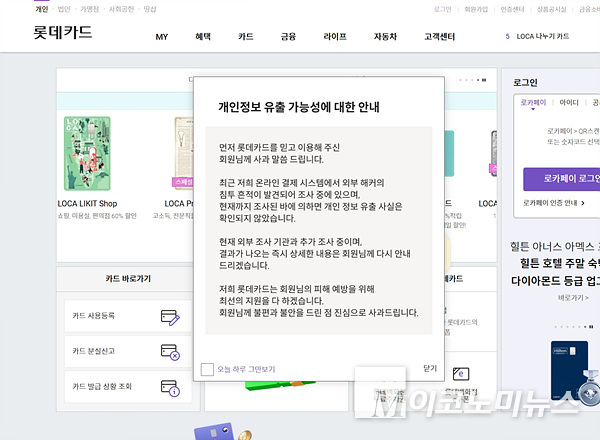The image size is (600, 440).
Task: Open the 금융 menu
Action: pos(288,36)
